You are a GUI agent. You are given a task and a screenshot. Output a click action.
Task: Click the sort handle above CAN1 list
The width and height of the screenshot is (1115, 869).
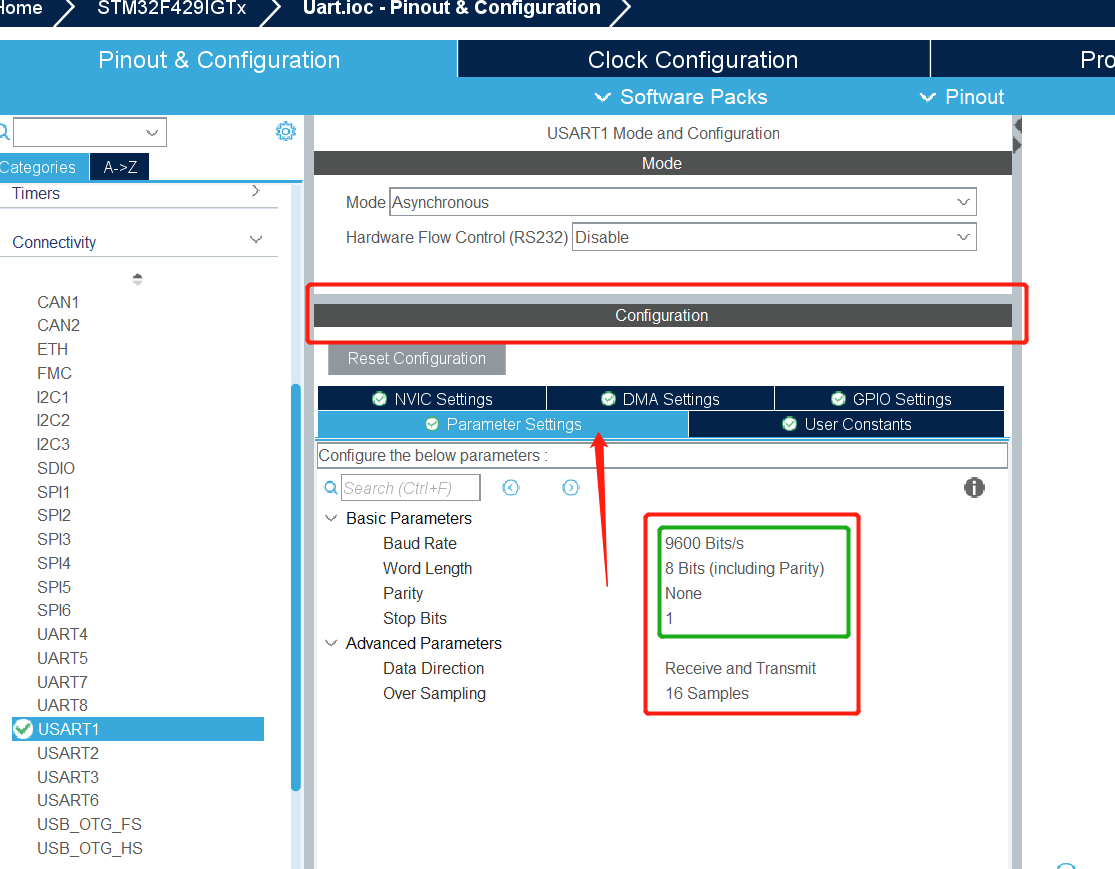click(137, 279)
